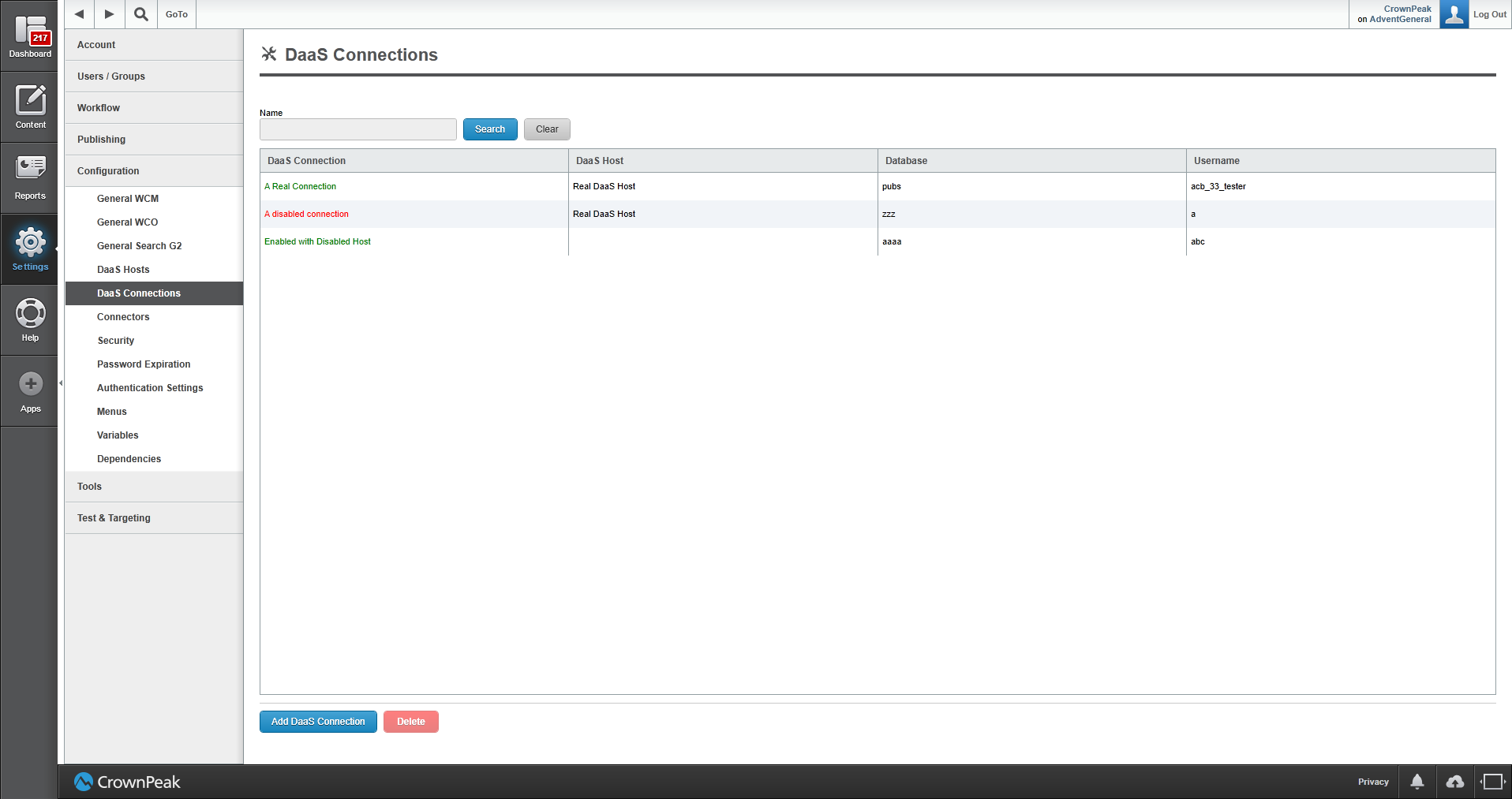Open search with the magnifier icon
This screenshot has width=1512, height=799.
tap(141, 14)
